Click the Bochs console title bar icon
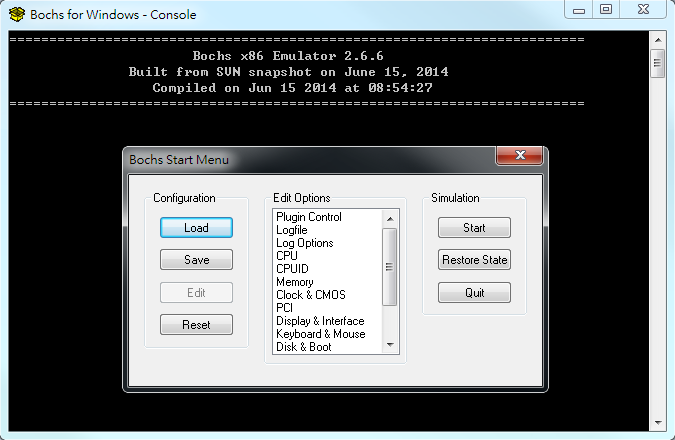This screenshot has height=440, width=675. (17, 14)
